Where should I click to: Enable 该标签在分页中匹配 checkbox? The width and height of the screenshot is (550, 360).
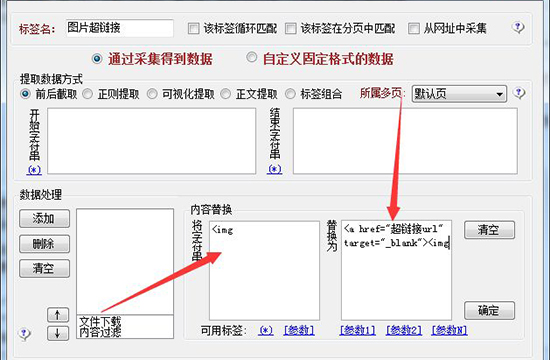click(290, 28)
